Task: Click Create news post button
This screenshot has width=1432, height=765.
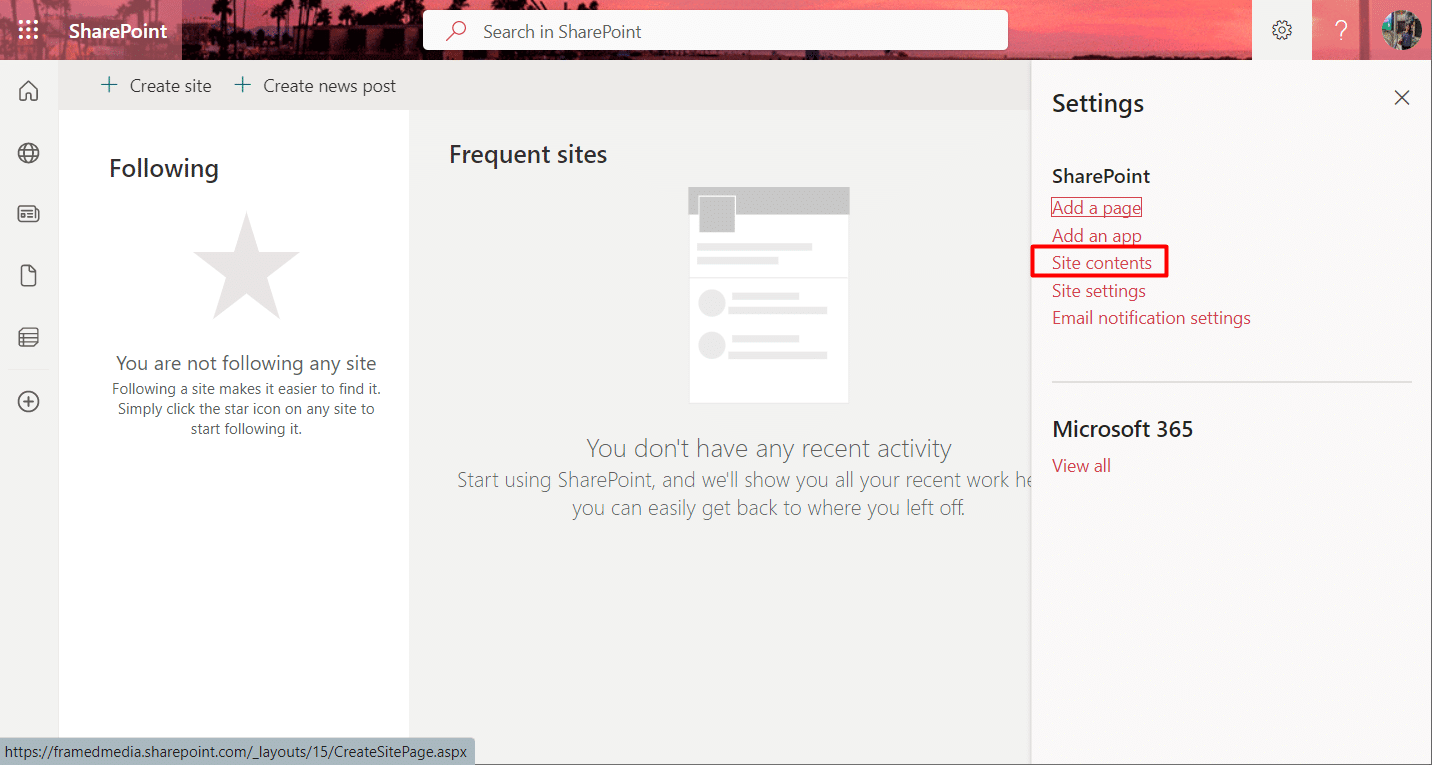Action: pos(315,86)
